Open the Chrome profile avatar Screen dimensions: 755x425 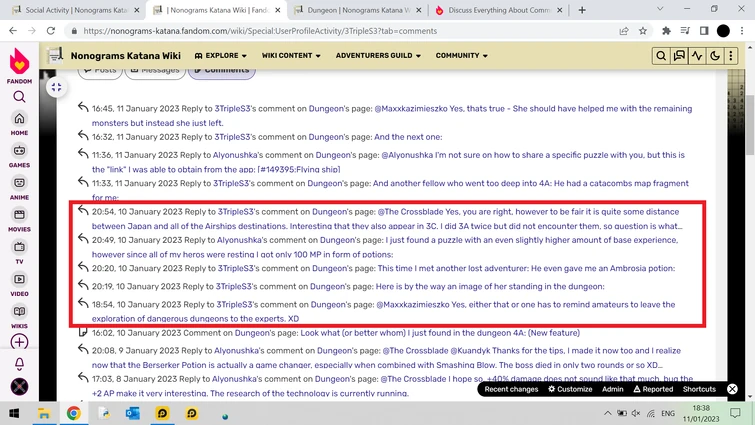[723, 31]
